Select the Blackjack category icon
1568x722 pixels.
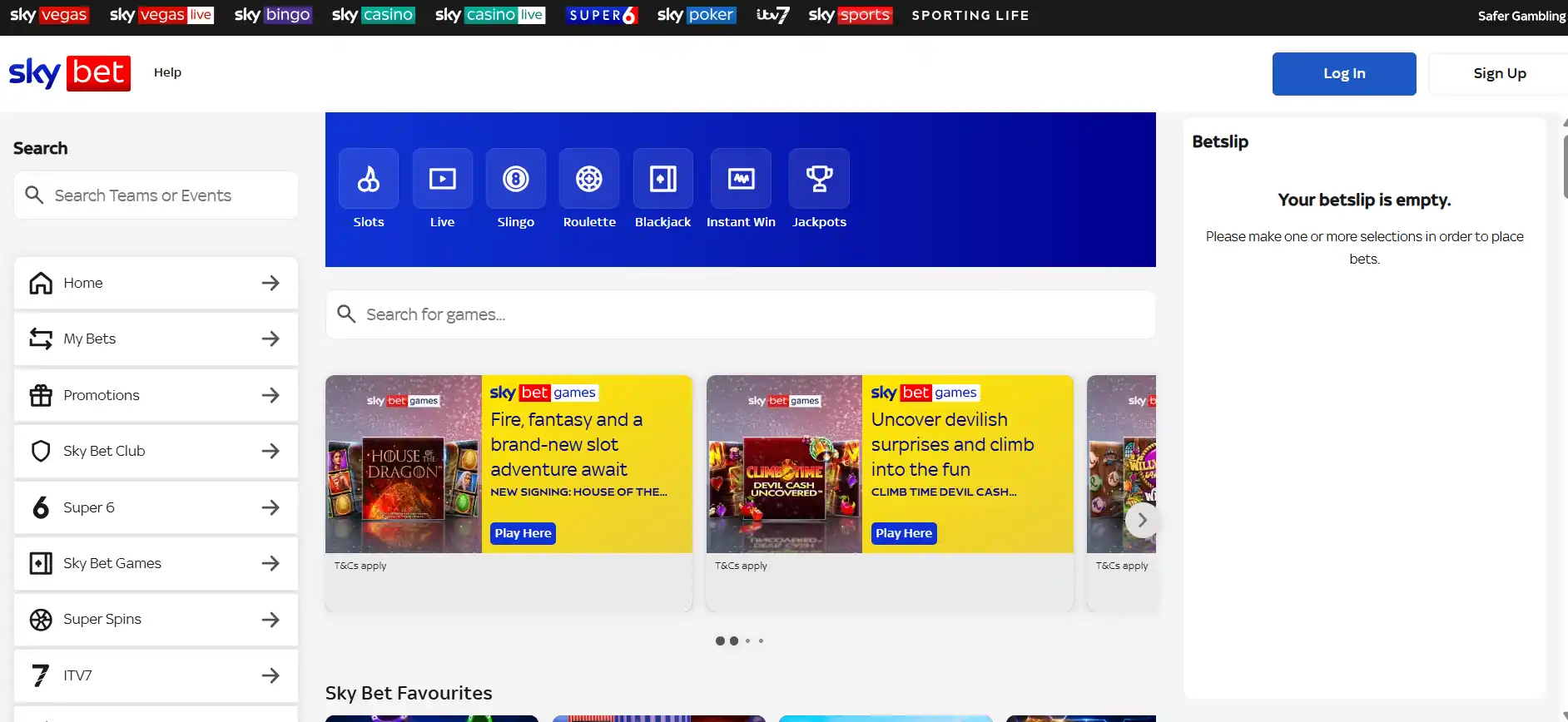coord(663,179)
